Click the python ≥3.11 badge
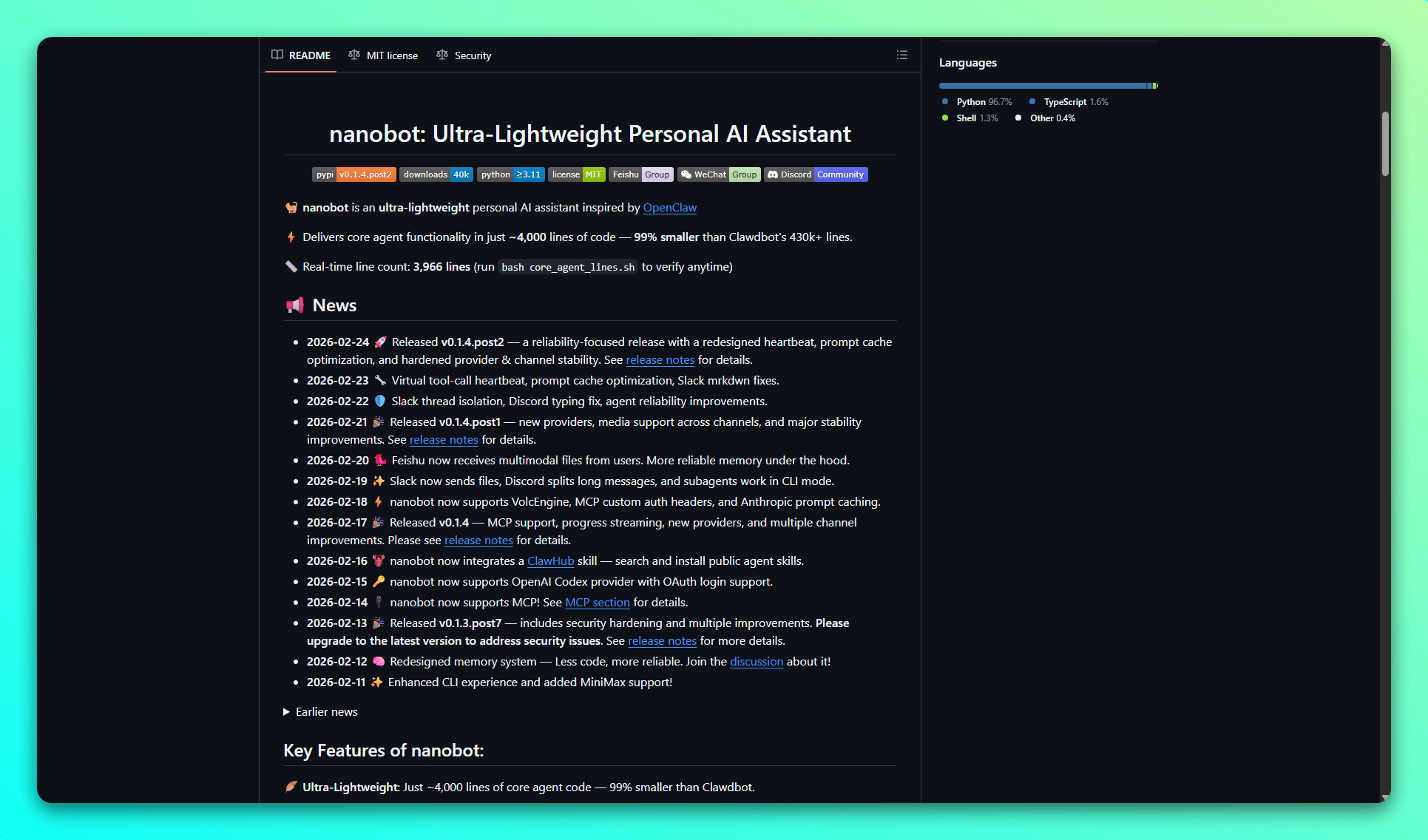Screen dimensions: 1428x840 click(510, 175)
